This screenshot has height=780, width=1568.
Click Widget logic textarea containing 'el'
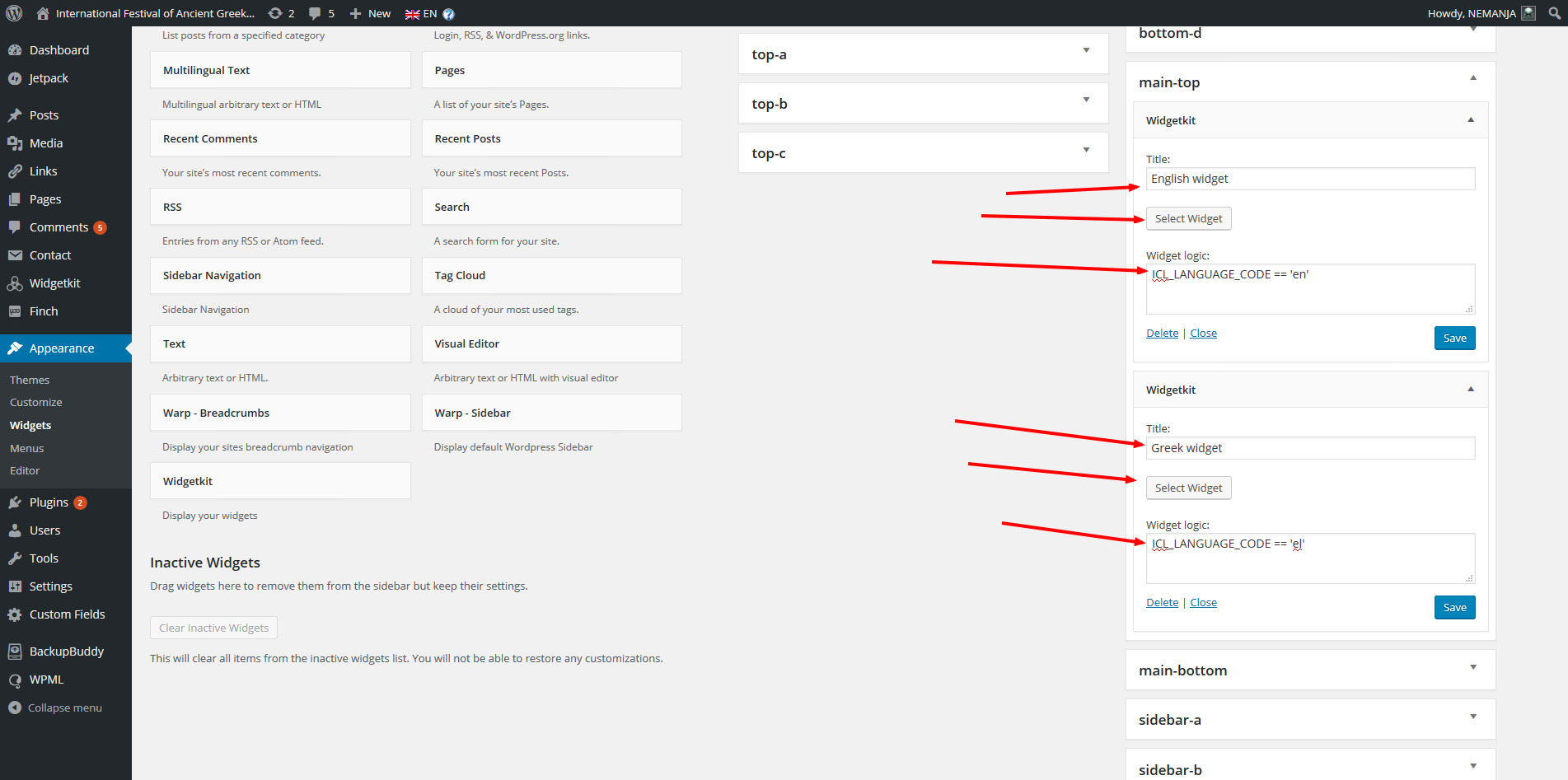[1310, 558]
